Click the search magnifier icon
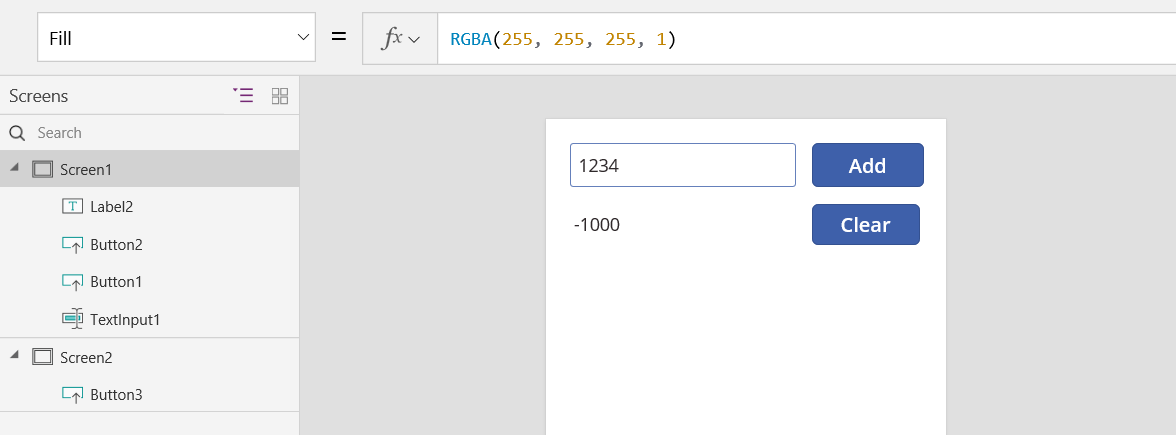1176x435 pixels. click(17, 133)
